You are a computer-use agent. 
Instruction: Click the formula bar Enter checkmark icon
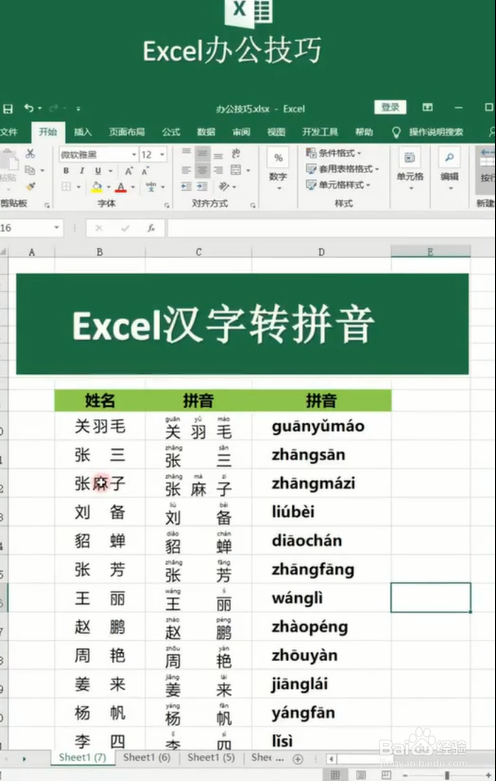point(125,228)
